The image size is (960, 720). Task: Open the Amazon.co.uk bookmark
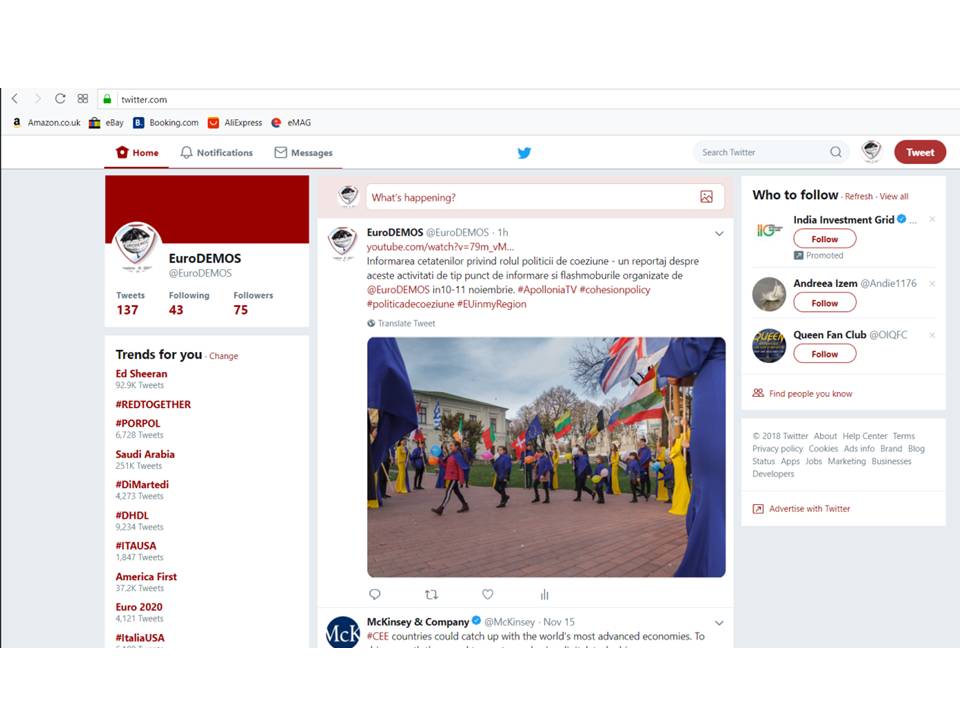47,122
